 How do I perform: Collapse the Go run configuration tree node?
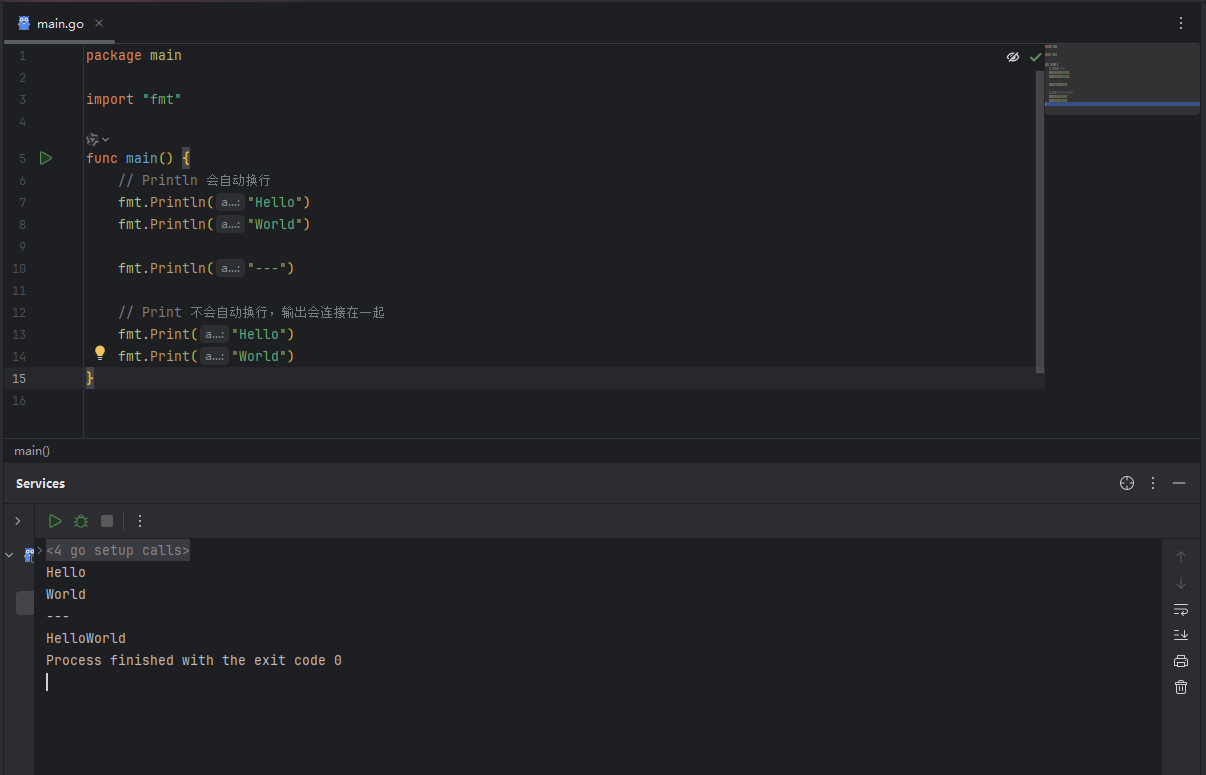click(9, 554)
